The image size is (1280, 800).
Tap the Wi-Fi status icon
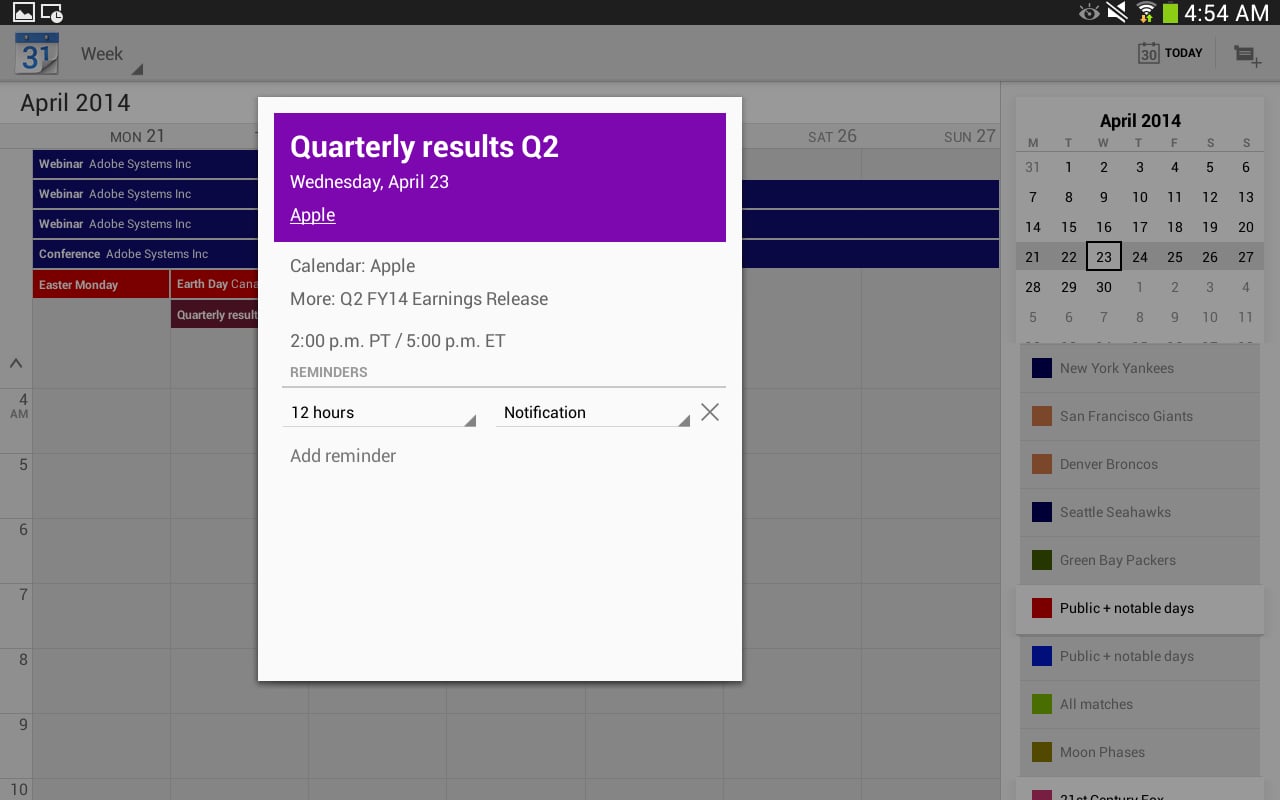point(1146,12)
